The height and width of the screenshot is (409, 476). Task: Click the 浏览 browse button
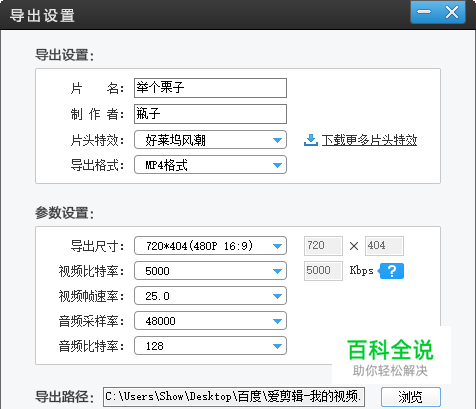411,397
